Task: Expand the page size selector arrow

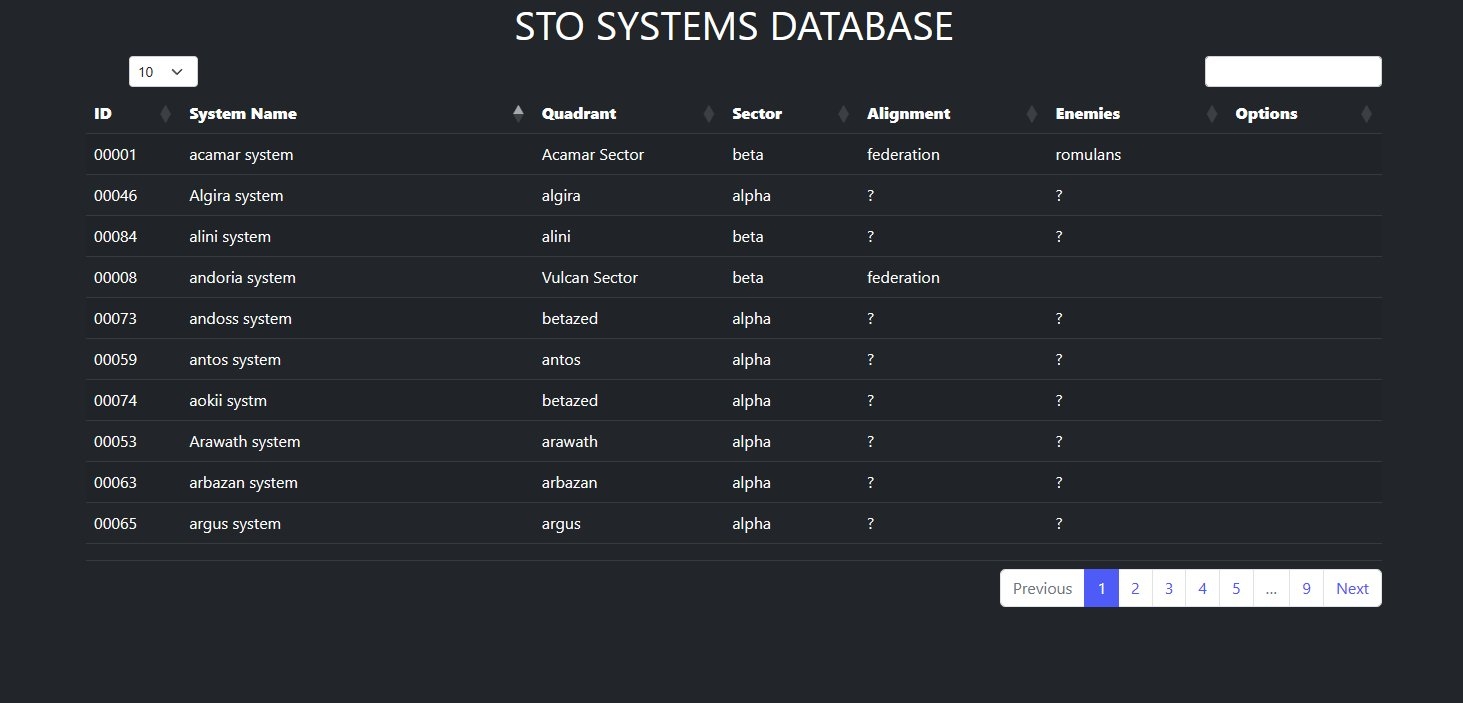Action: point(177,71)
